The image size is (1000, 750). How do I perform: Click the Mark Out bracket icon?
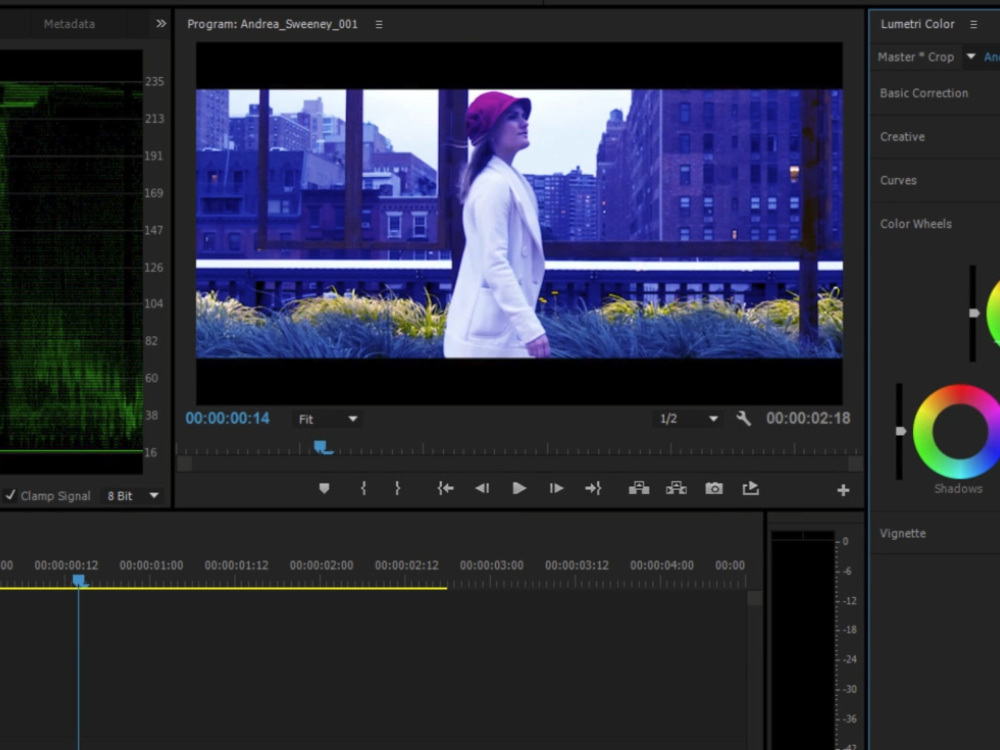[x=397, y=489]
